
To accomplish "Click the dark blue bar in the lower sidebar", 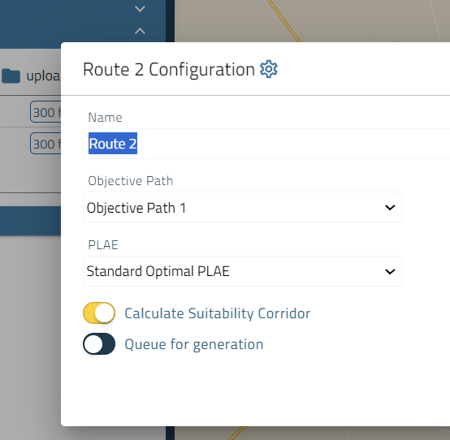I will 30,221.
